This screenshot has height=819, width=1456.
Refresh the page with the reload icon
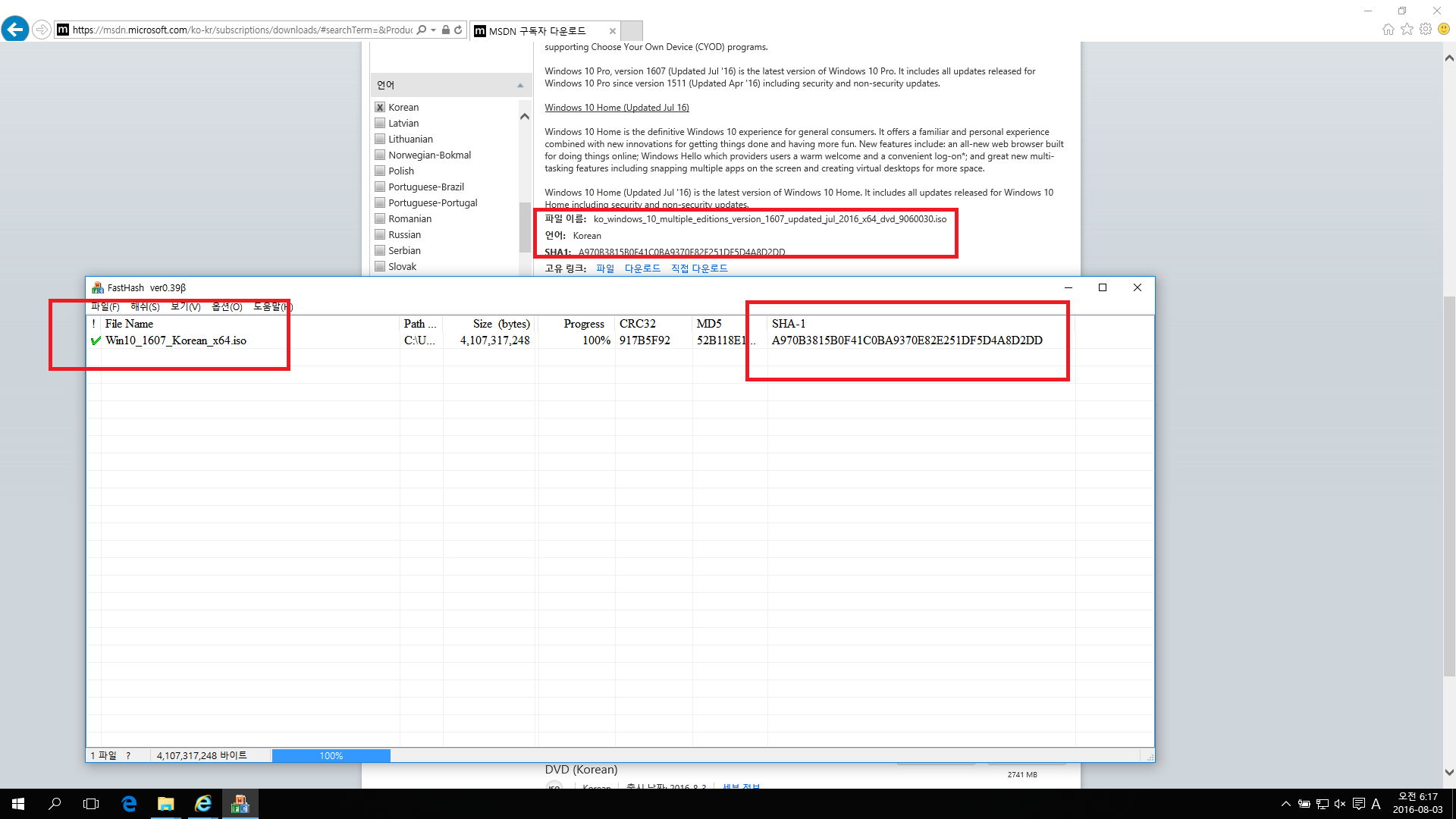pos(458,30)
